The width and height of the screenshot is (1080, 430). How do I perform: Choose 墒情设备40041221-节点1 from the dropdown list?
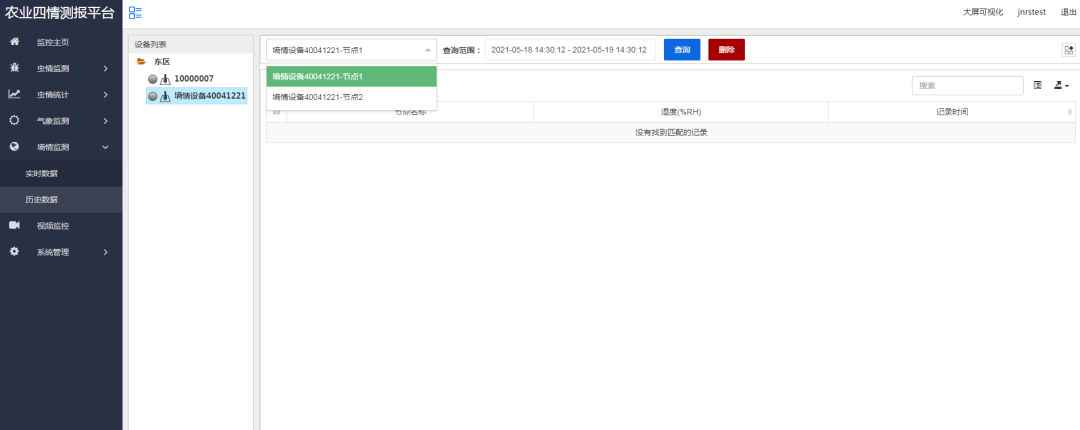pos(351,76)
